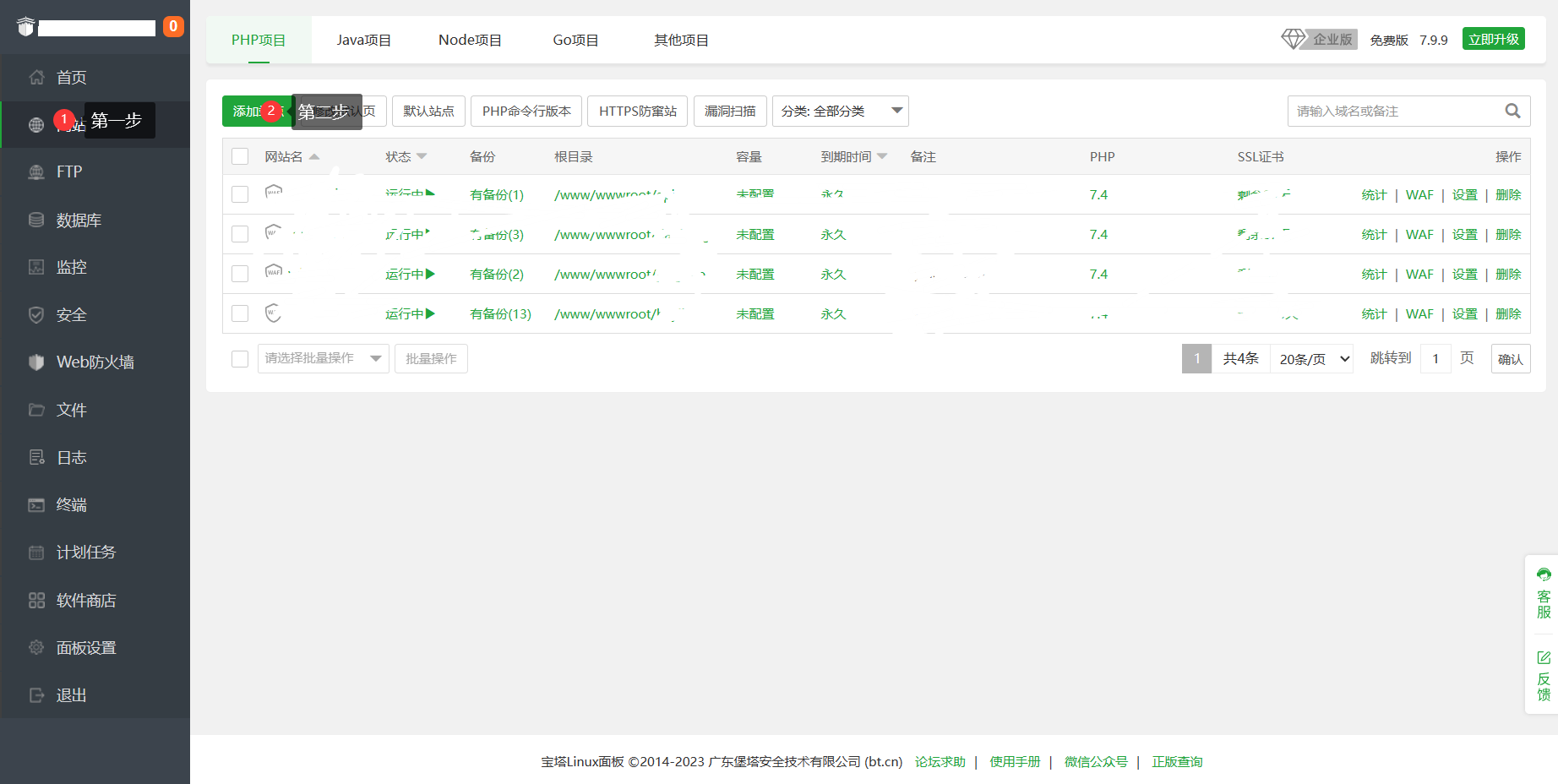
Task: Click the 漏洞扫描 button
Action: 730,111
